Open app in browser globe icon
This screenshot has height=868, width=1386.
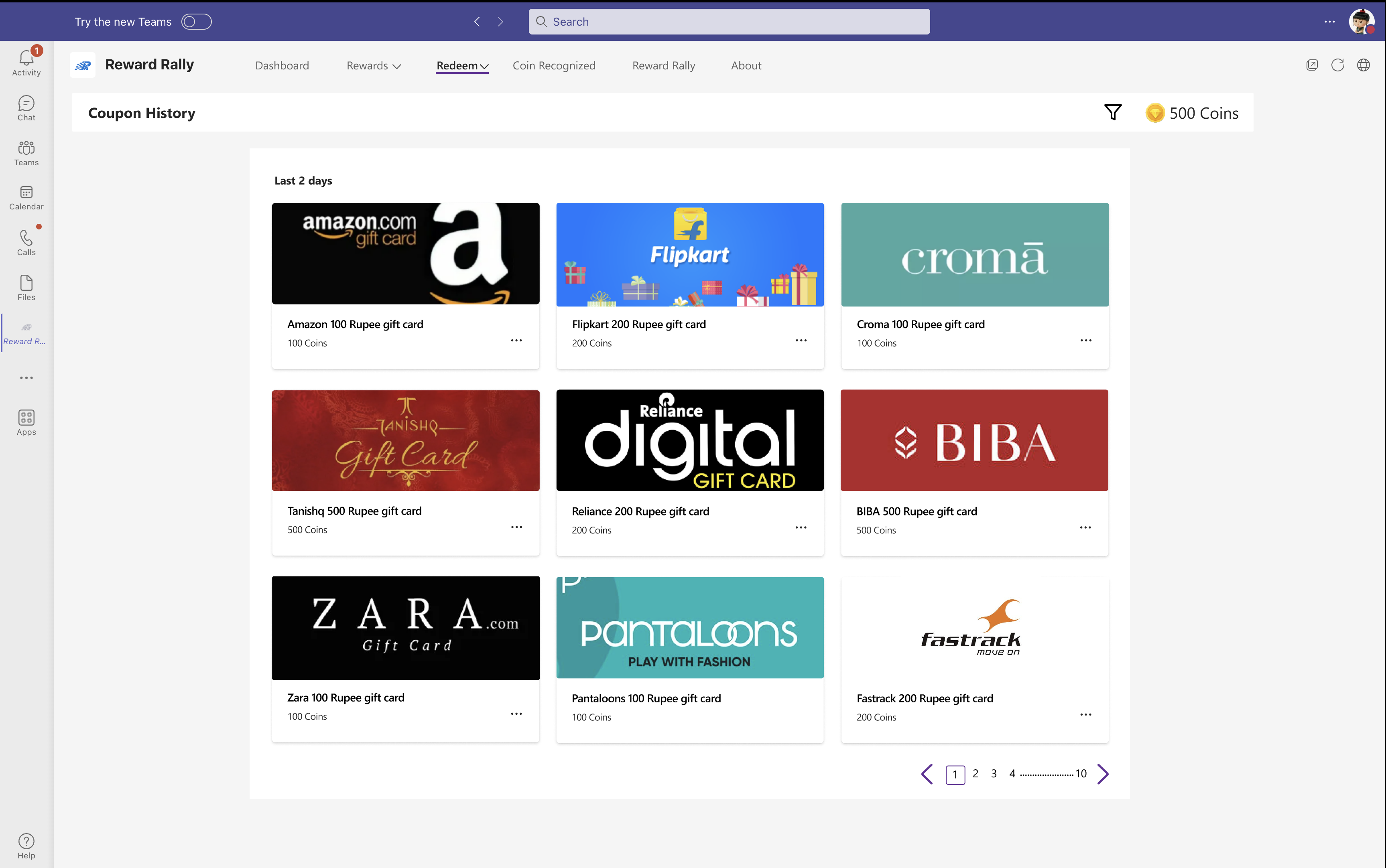tap(1363, 65)
